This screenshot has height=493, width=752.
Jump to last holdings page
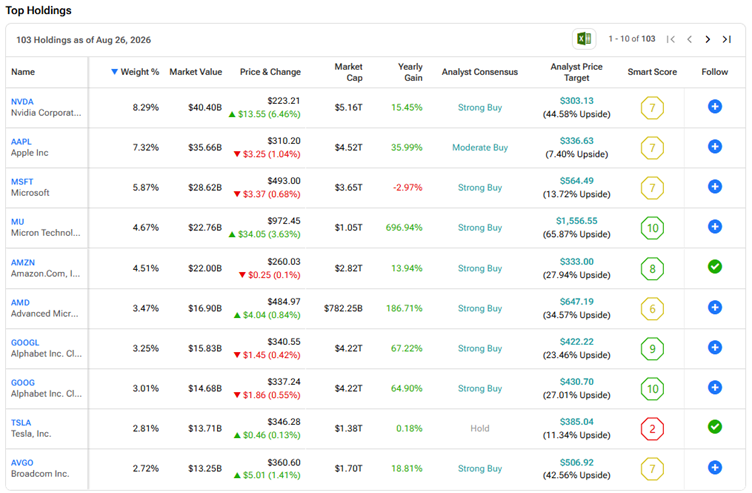click(x=727, y=39)
